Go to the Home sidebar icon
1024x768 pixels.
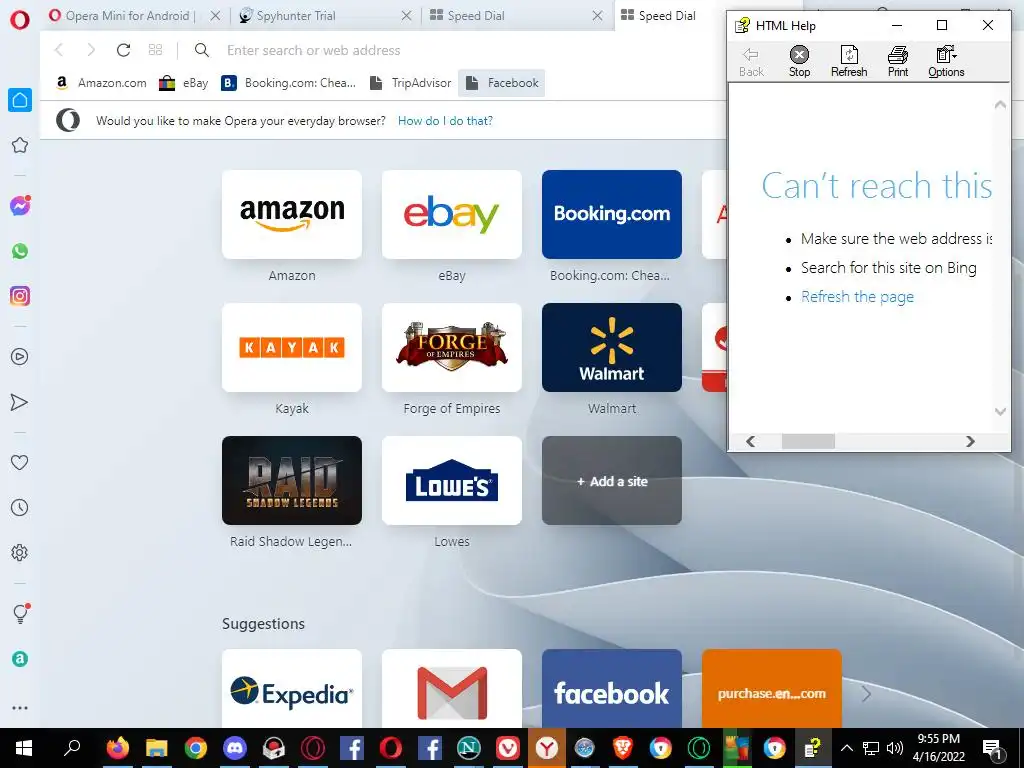click(20, 100)
